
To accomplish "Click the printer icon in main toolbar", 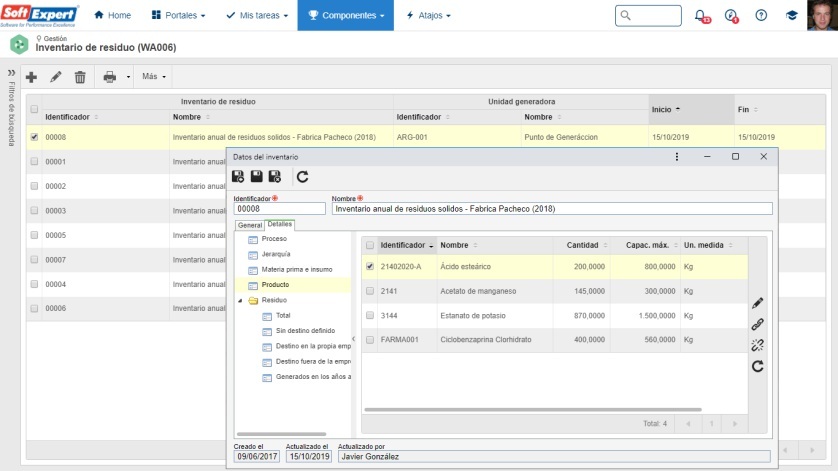I will click(x=110, y=77).
